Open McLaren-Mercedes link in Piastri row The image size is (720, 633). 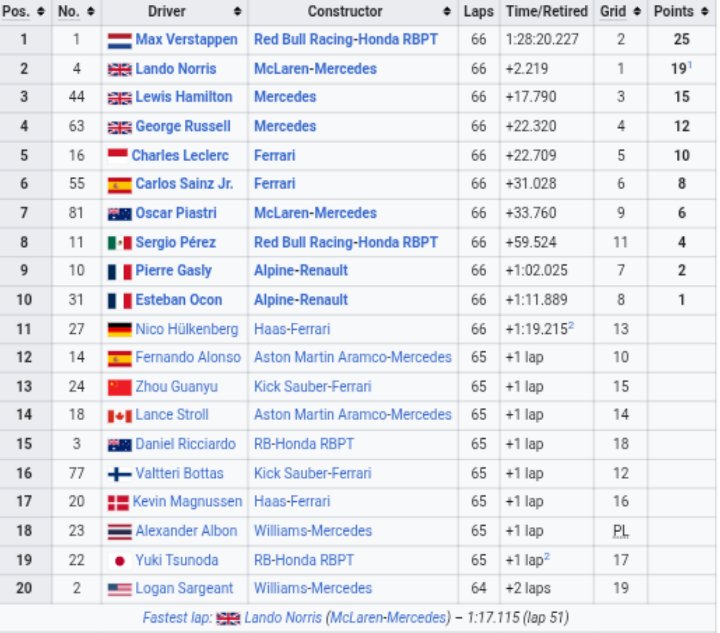tap(315, 213)
